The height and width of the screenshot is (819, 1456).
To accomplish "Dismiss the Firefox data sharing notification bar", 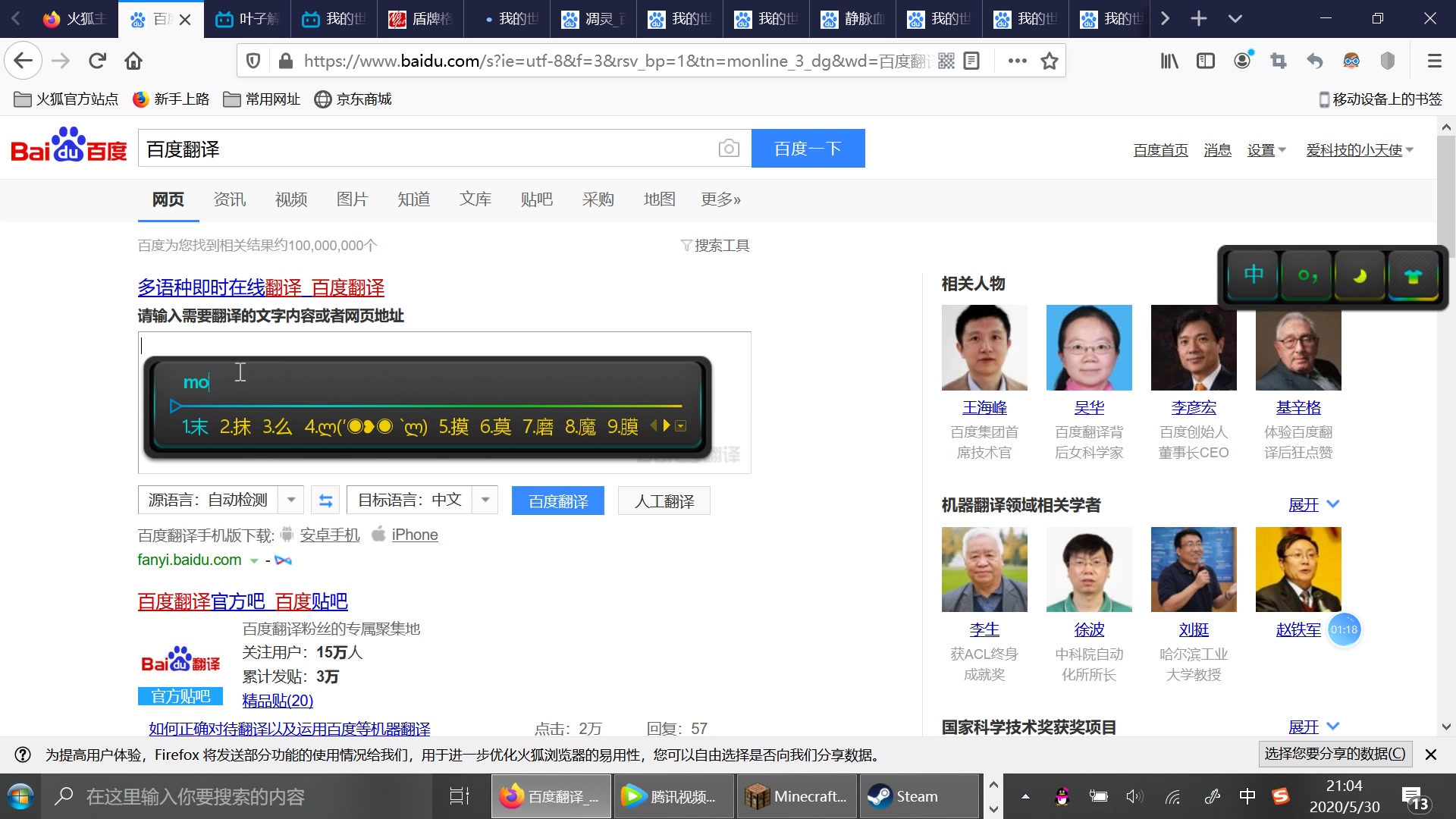I will tap(1431, 755).
